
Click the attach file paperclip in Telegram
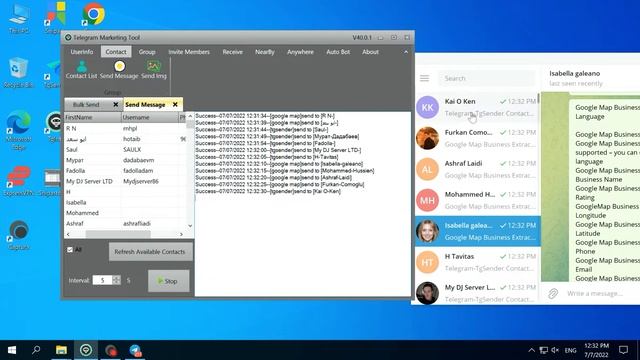[x=553, y=293]
